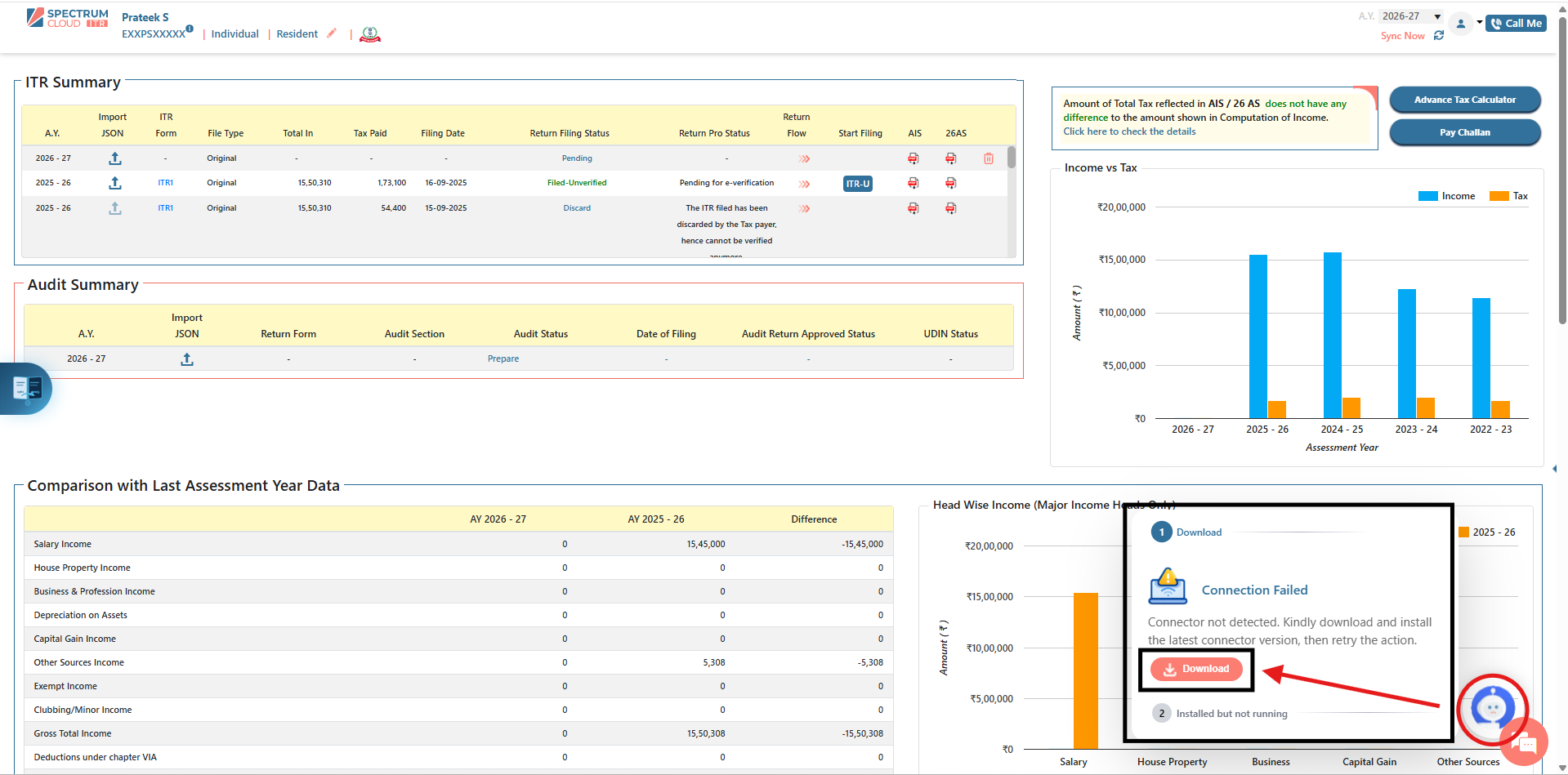Open the Advance Tax Calculator
The image size is (1568, 775).
[1464, 100]
